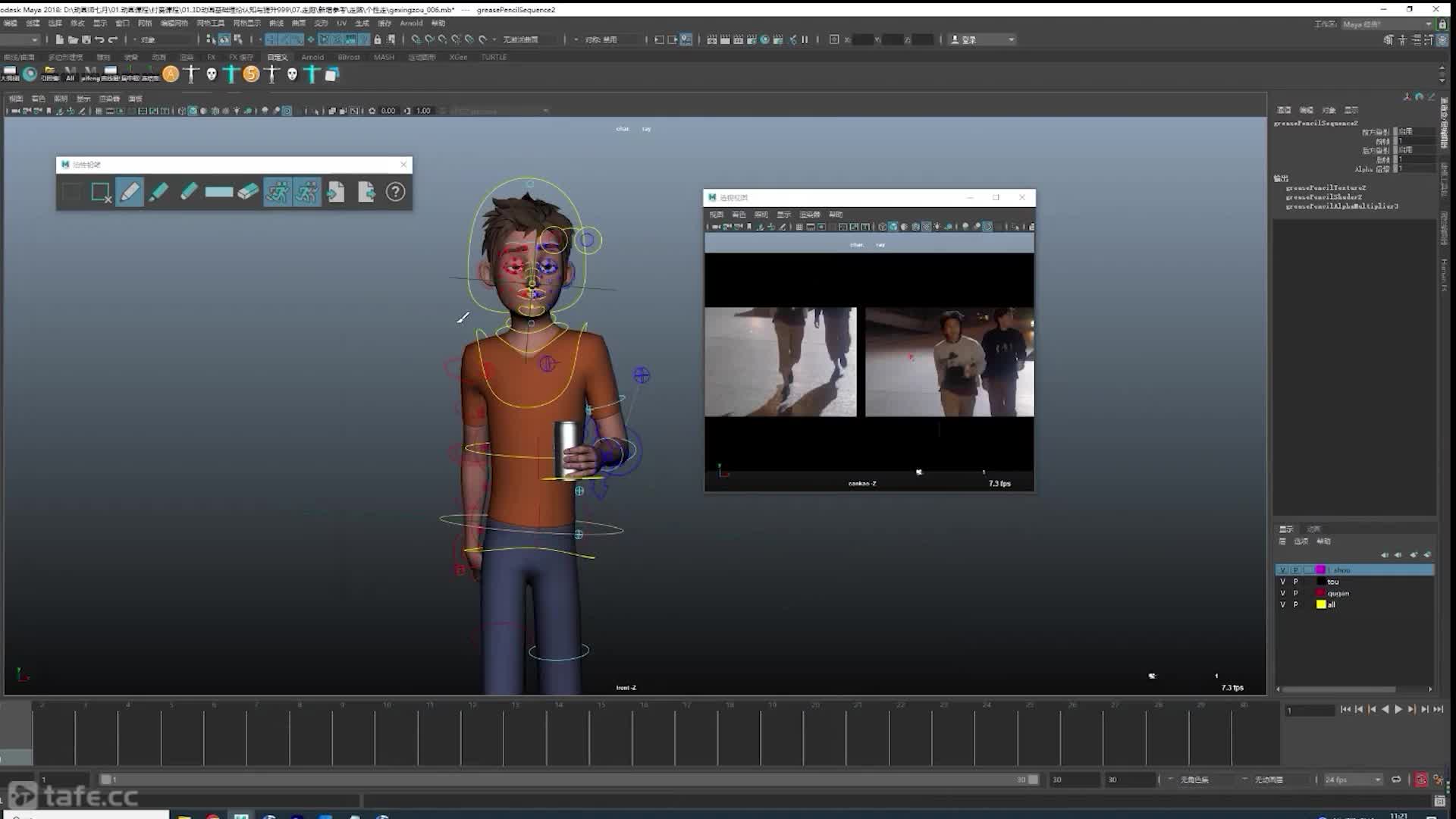This screenshot has width=1456, height=819.
Task: Toggle post-frame ghosting running-man icon
Action: (307, 192)
